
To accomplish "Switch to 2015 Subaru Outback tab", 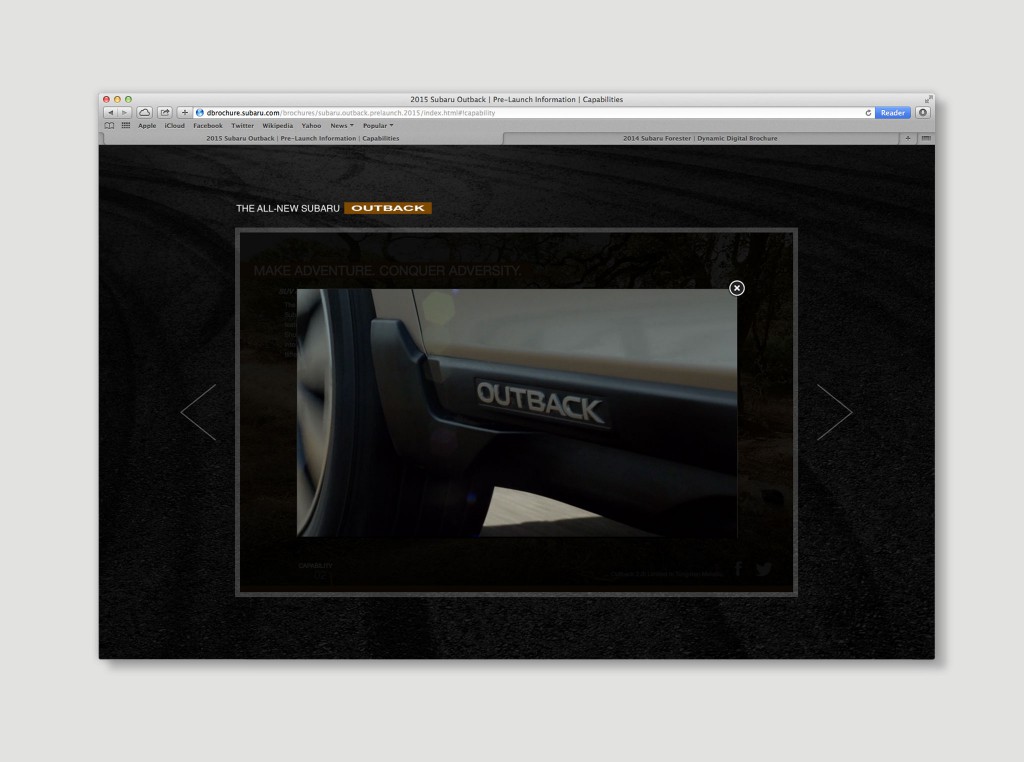I will [303, 138].
